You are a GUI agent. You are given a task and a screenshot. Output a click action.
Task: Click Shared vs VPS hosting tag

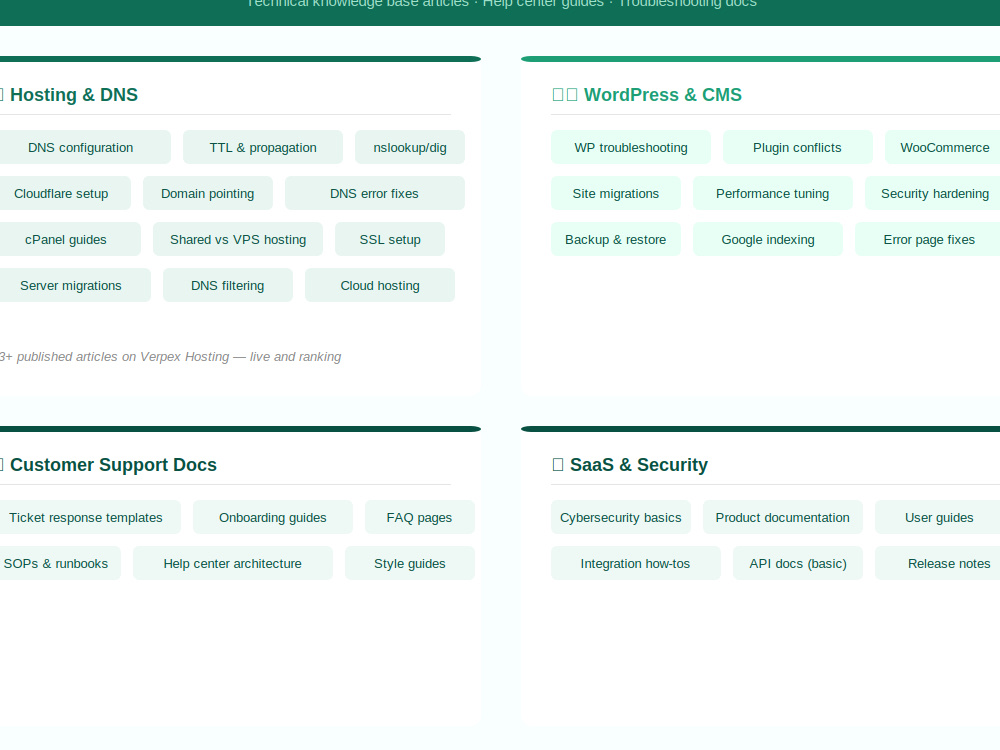[238, 239]
